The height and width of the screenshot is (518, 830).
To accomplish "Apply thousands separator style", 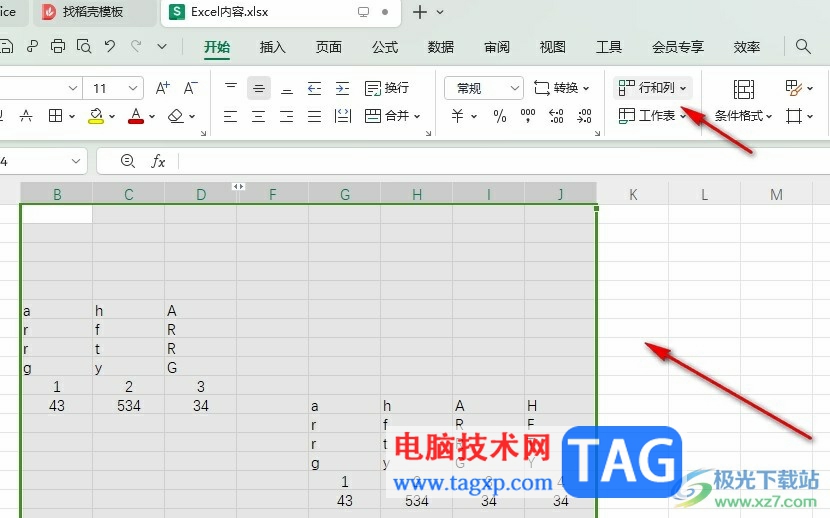I will coord(528,116).
